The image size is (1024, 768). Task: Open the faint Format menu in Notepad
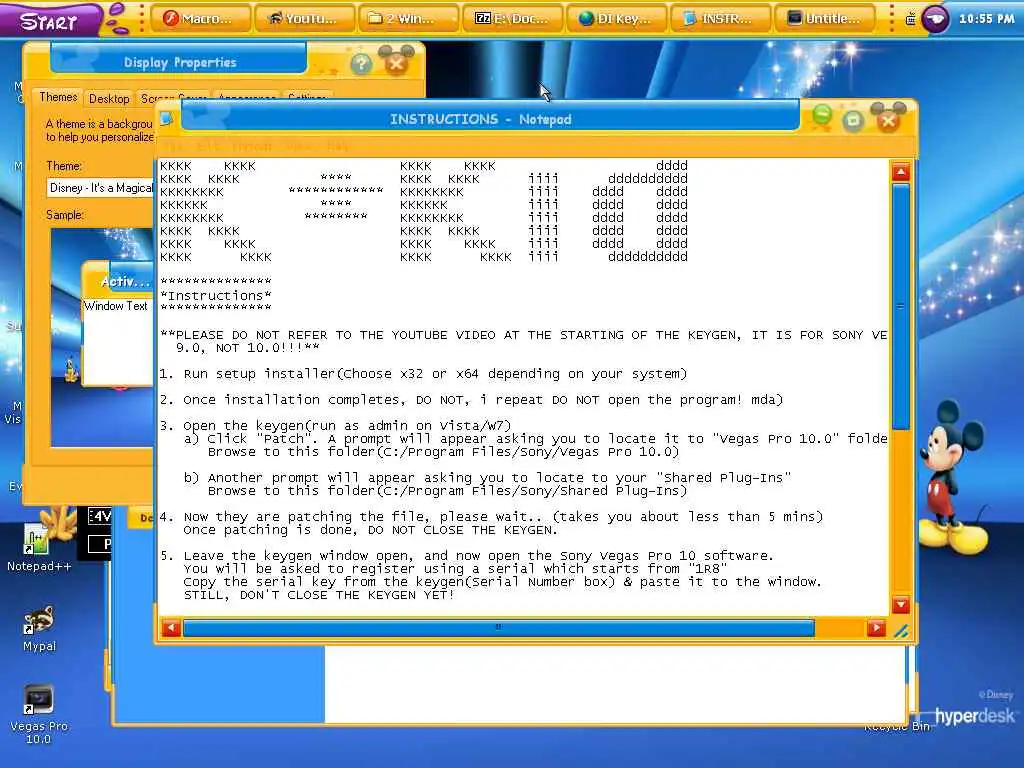(251, 146)
